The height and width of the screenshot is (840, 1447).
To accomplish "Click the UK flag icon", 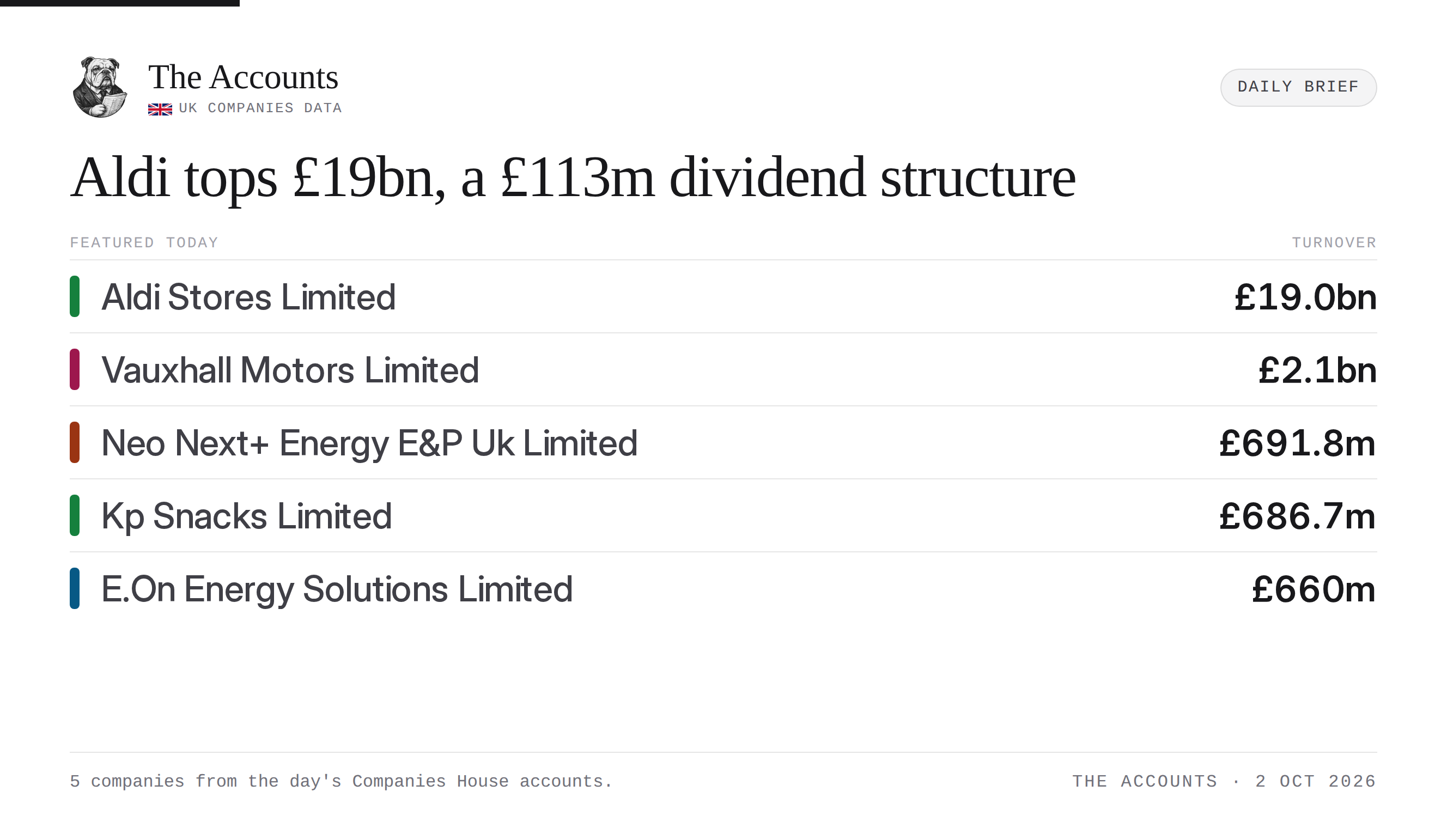I will click(160, 109).
